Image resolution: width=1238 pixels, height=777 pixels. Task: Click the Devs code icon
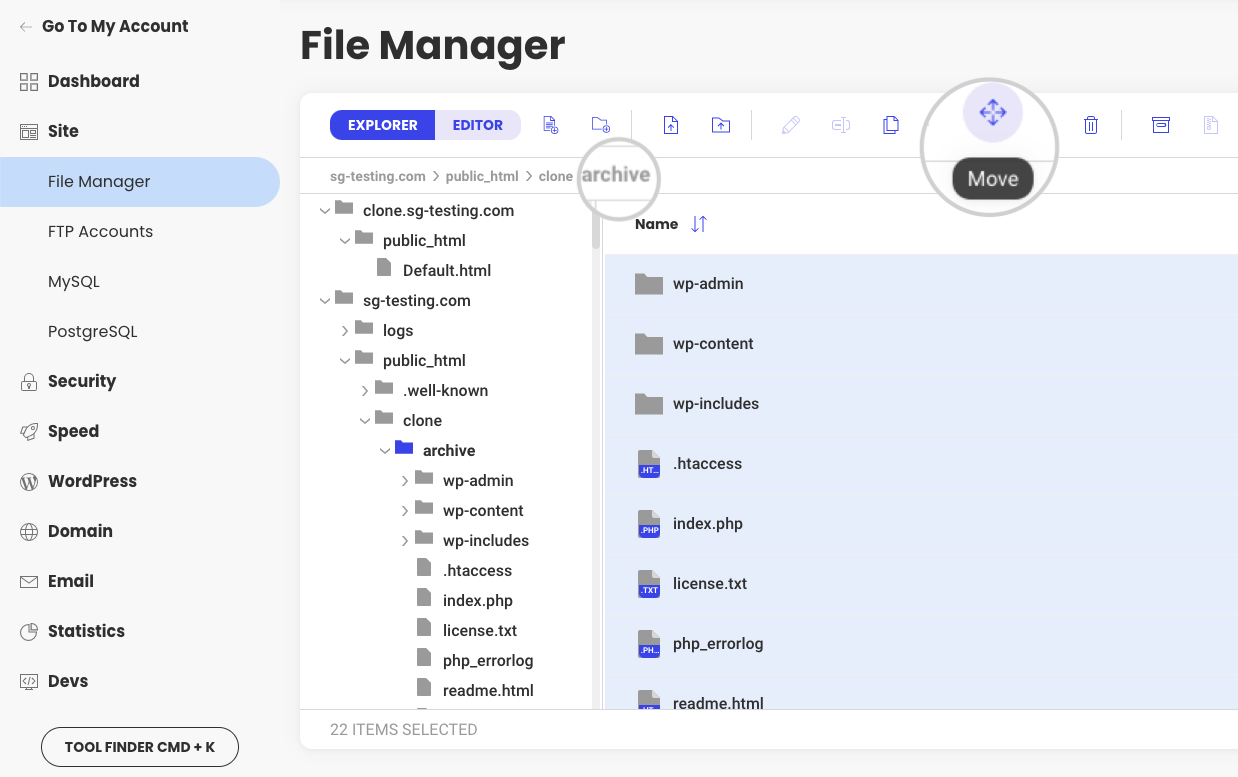click(29, 682)
